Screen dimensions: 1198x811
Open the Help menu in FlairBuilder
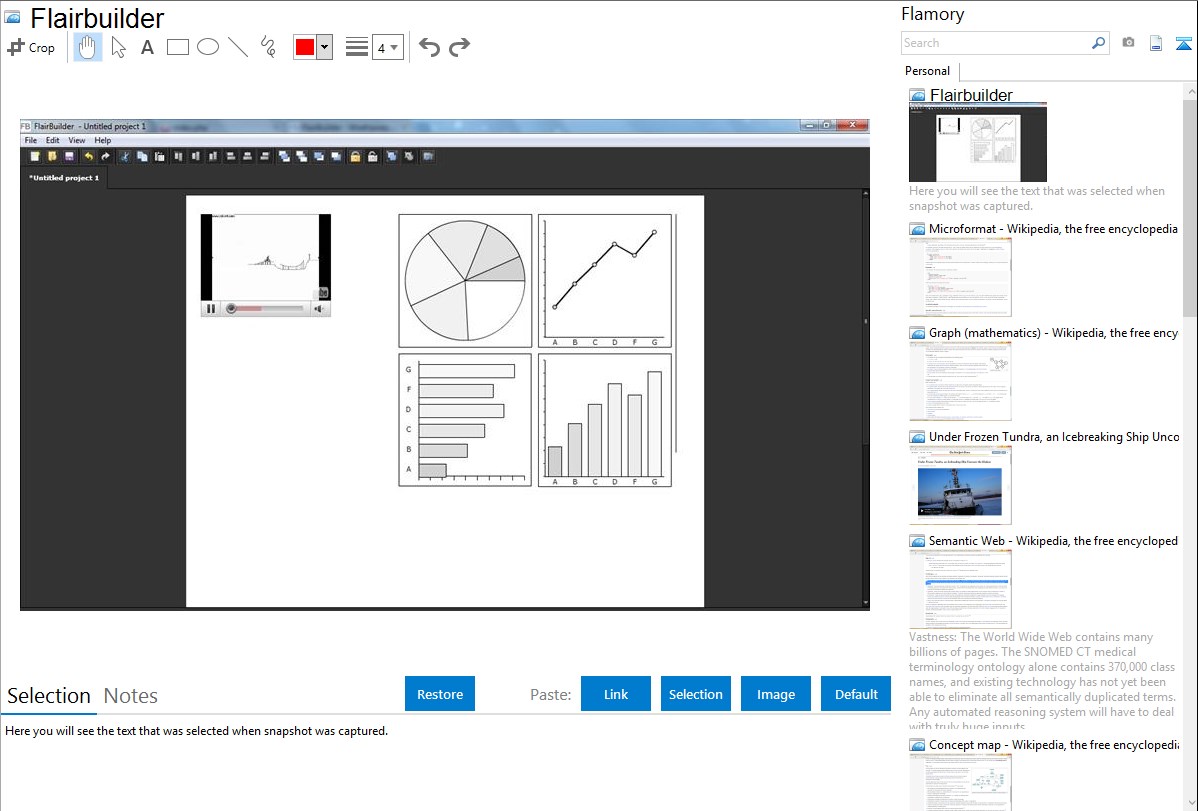click(102, 141)
